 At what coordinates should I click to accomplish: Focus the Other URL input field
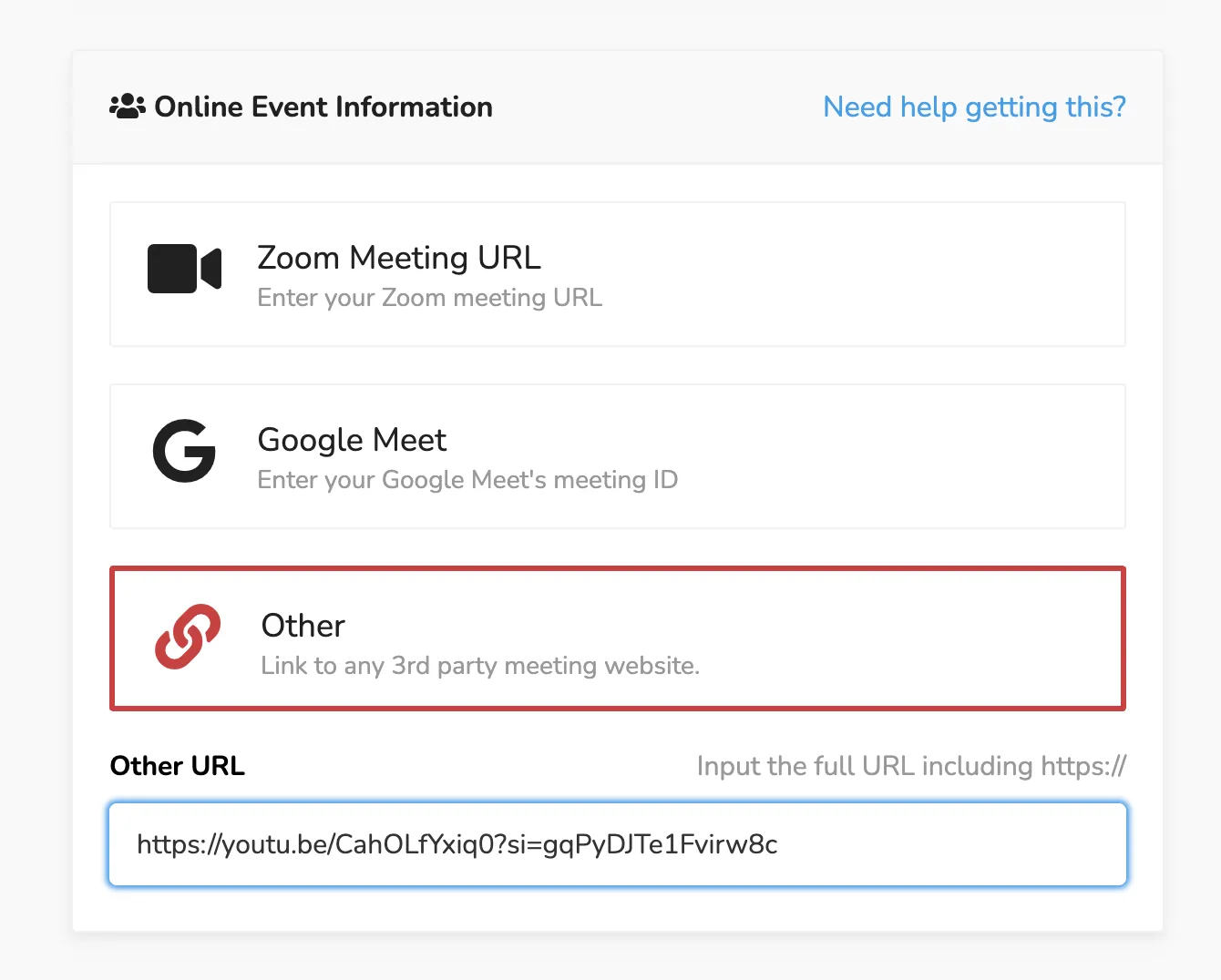pyautogui.click(x=618, y=844)
